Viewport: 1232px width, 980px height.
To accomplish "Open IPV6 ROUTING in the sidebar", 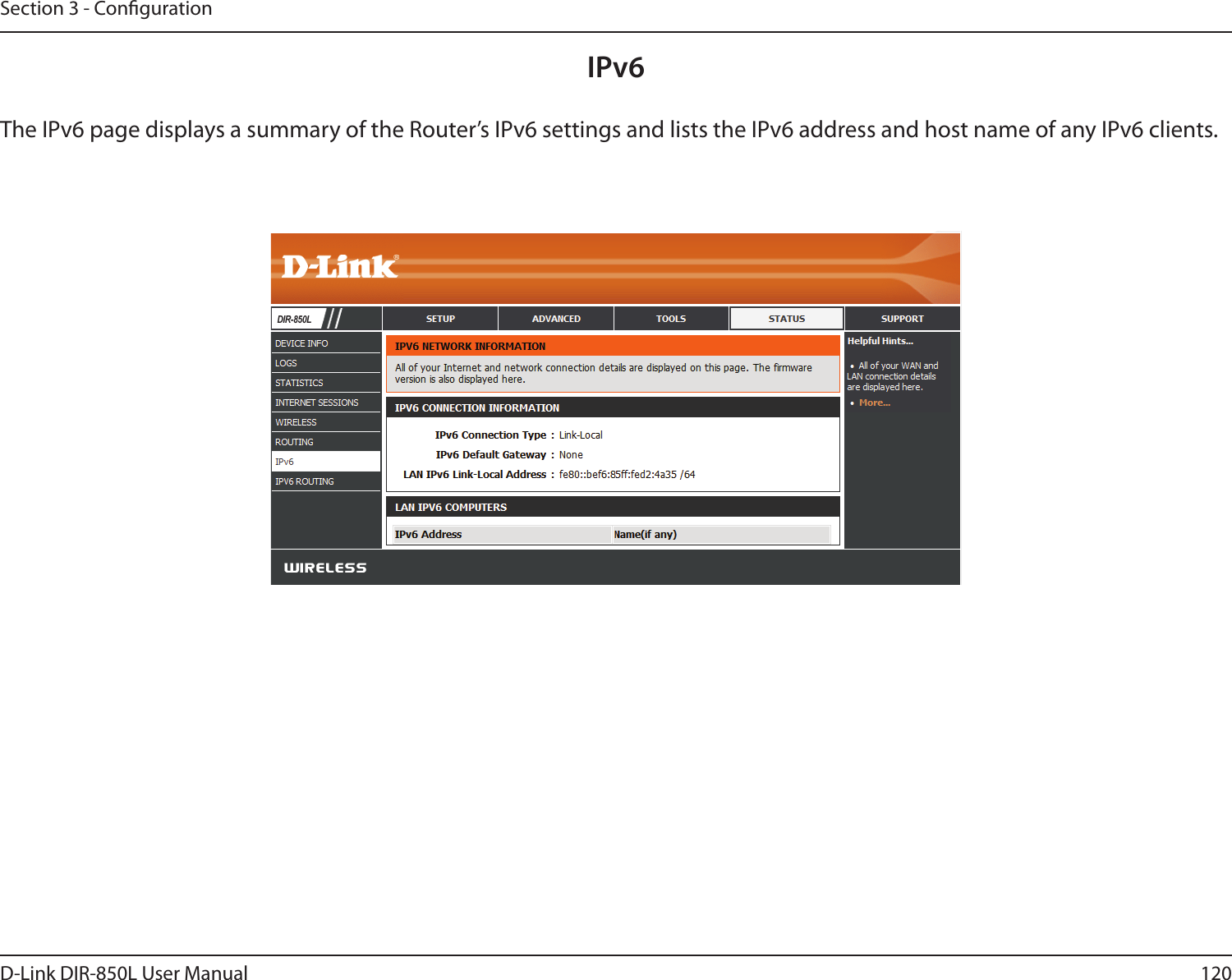I will coord(326,481).
